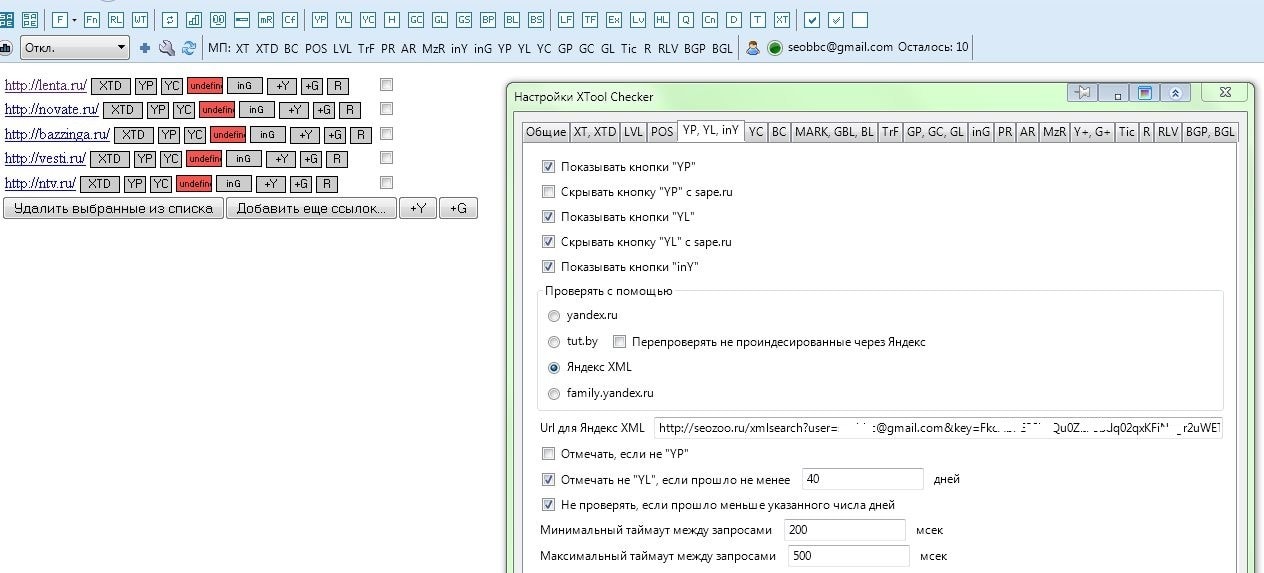Open the "Откл." dropdown list
The height and width of the screenshot is (573, 1264).
pos(75,47)
